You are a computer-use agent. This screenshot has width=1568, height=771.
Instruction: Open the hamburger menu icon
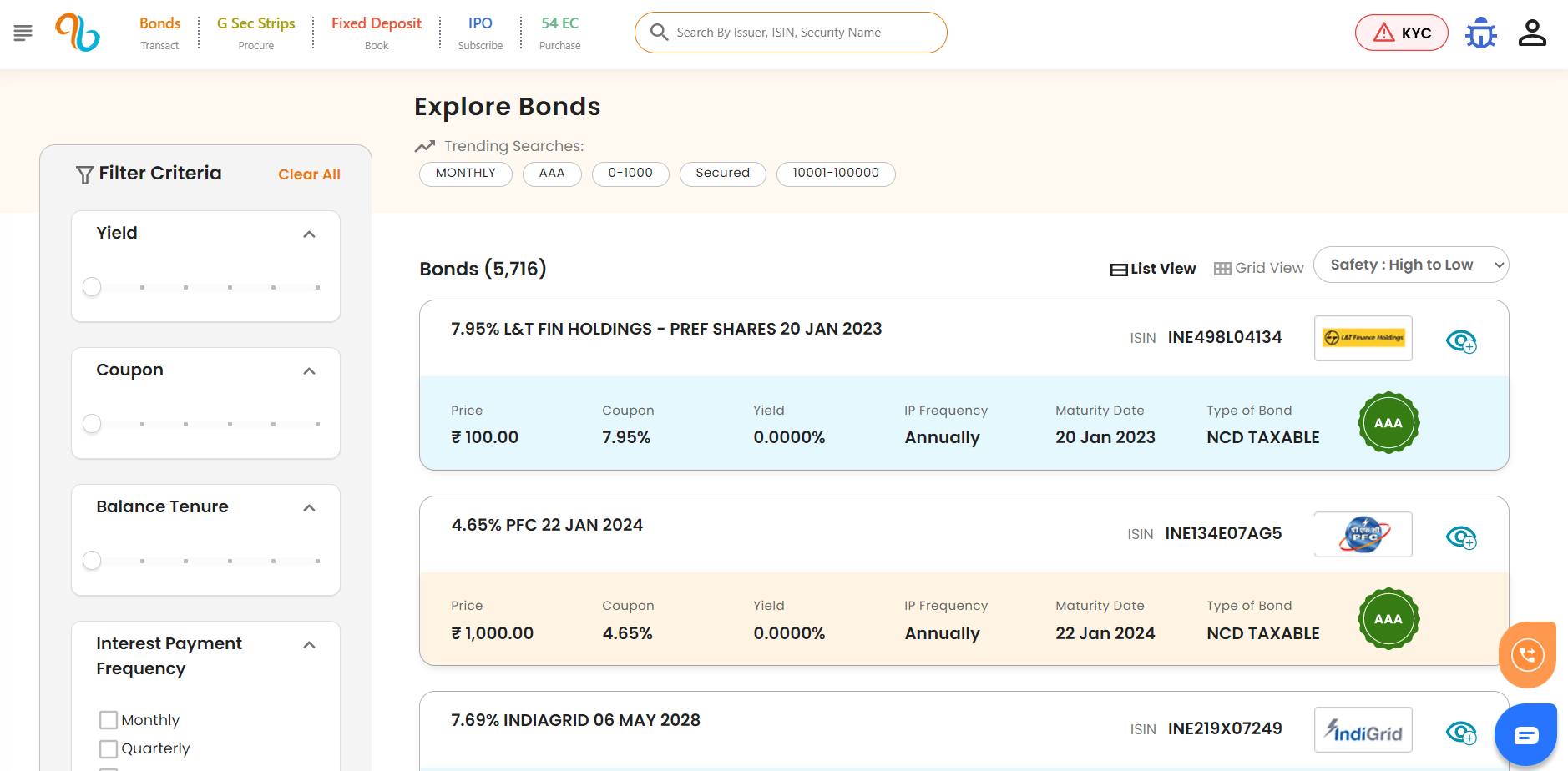pos(23,33)
